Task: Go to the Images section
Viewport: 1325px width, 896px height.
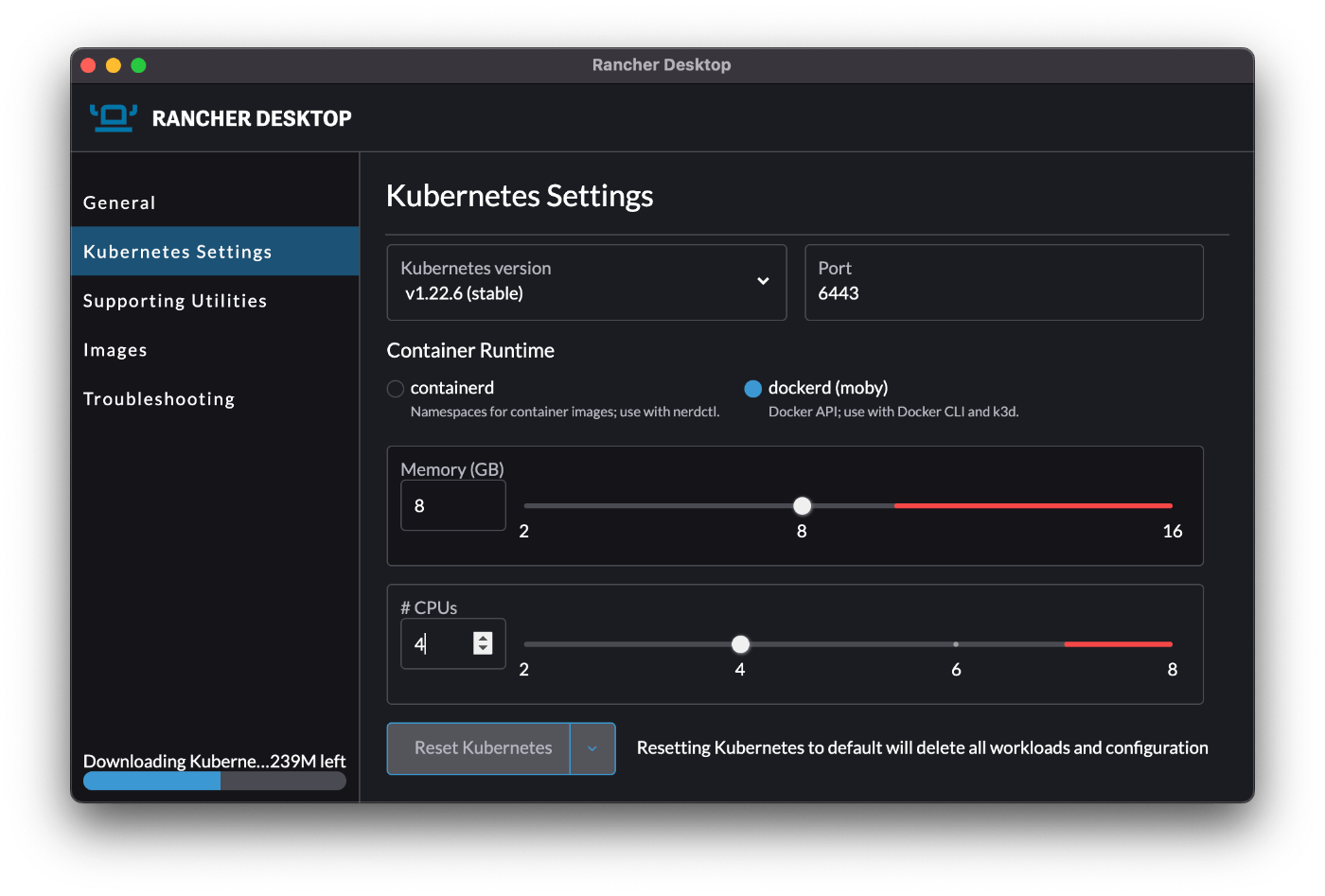Action: pos(215,350)
